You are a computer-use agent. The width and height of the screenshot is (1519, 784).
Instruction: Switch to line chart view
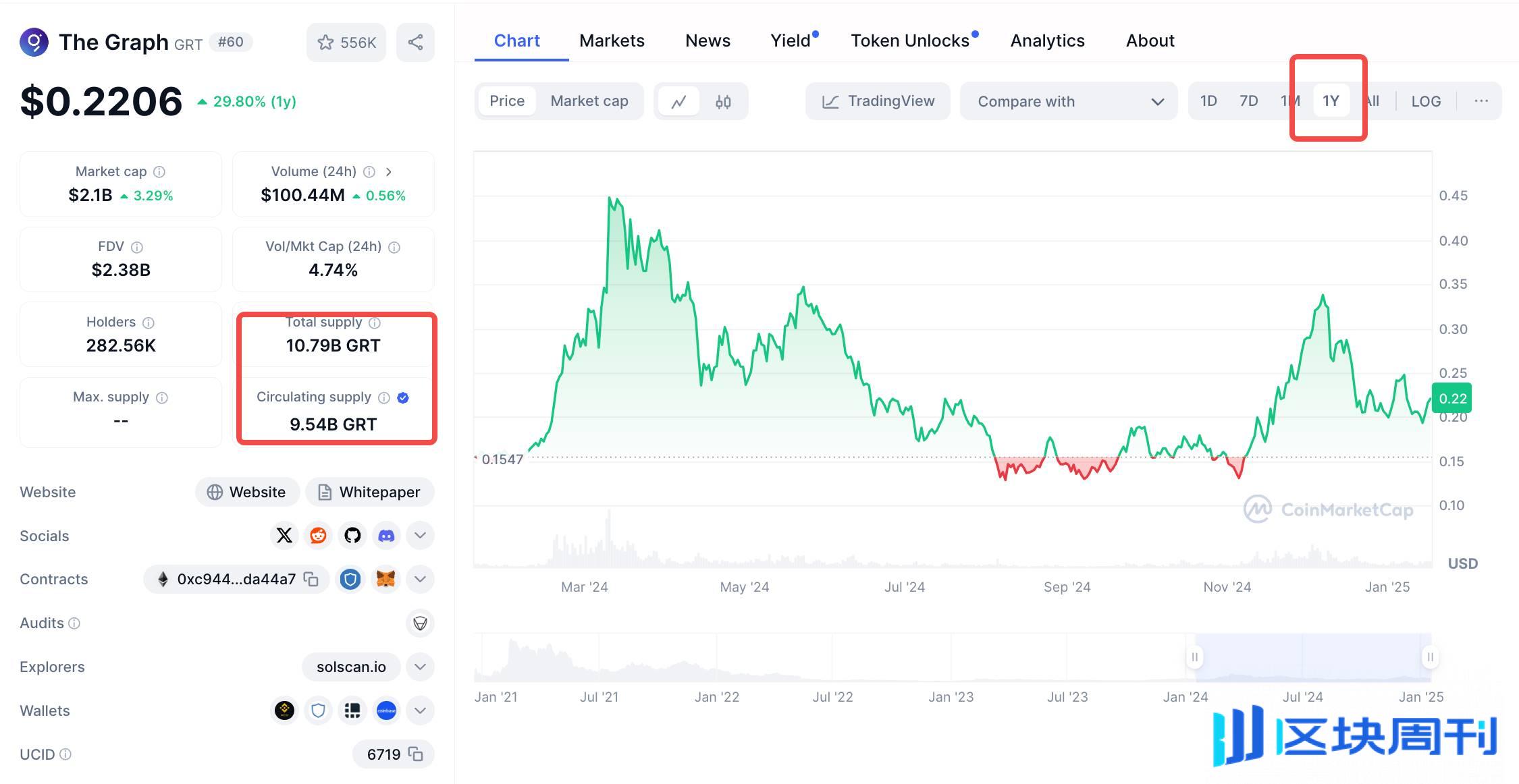678,101
